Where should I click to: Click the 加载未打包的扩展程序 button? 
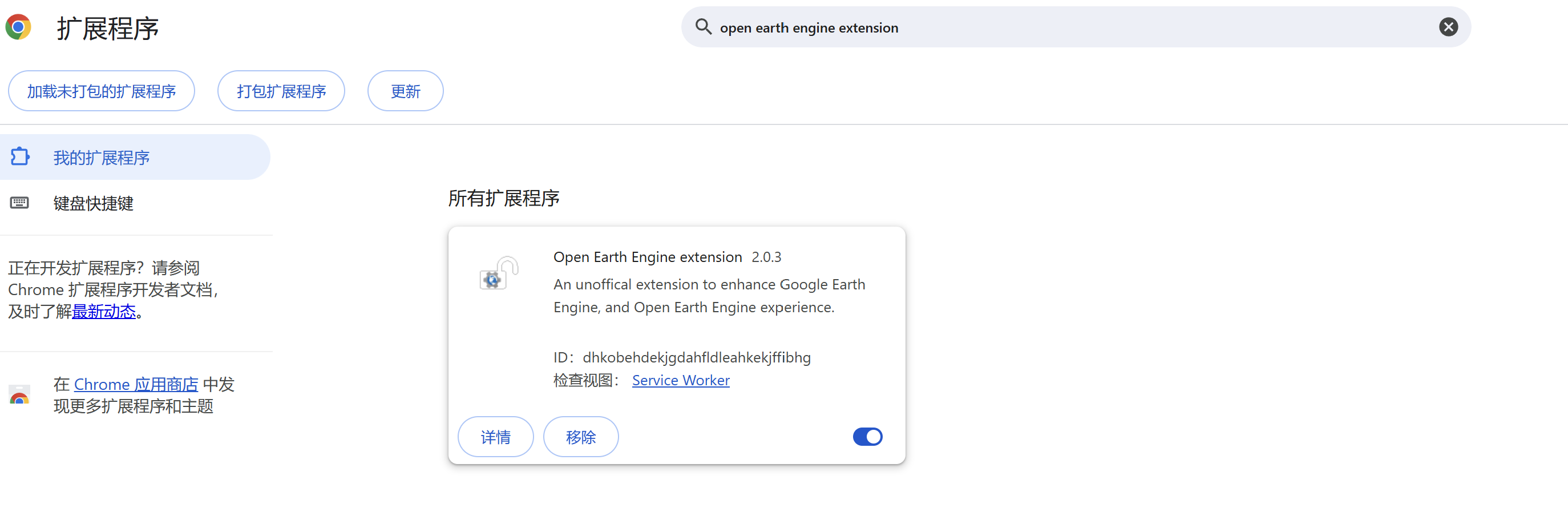(101, 90)
